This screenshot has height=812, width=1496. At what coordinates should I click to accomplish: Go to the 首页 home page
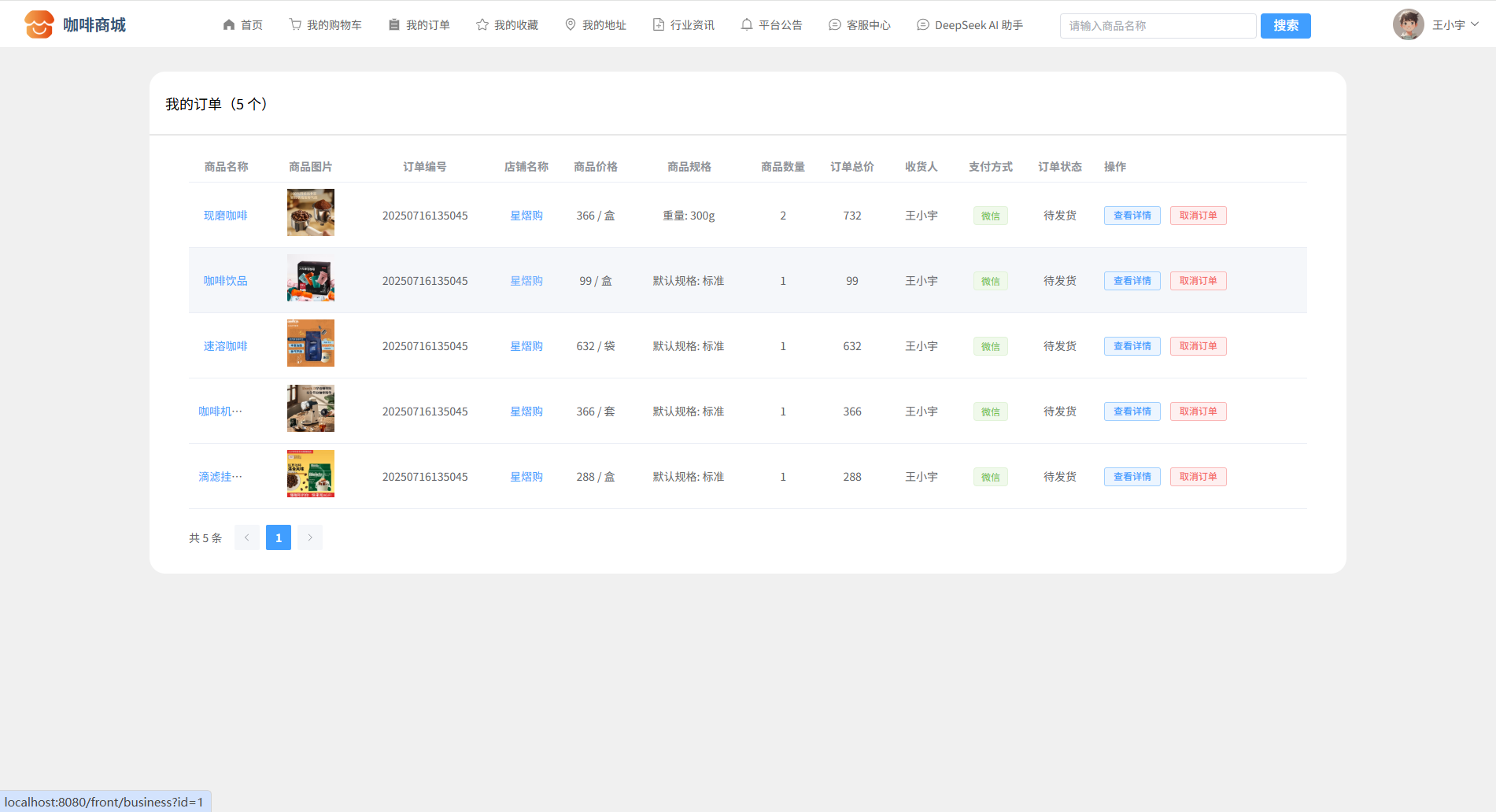click(x=242, y=25)
